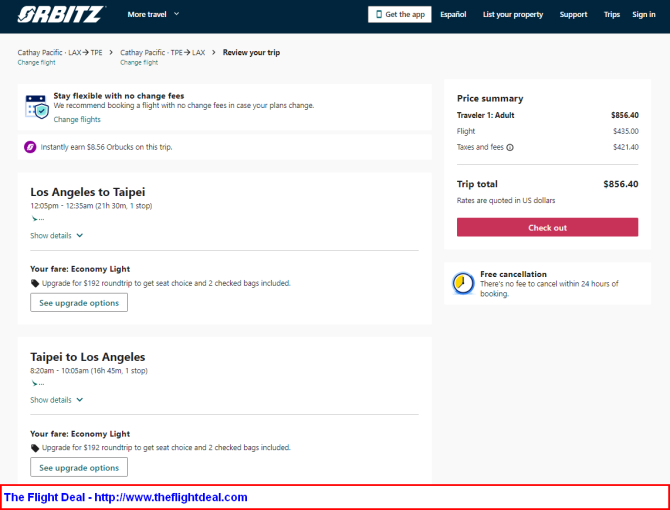Open the Support menu item
Screen dimensions: 670x510
pyautogui.click(x=573, y=14)
